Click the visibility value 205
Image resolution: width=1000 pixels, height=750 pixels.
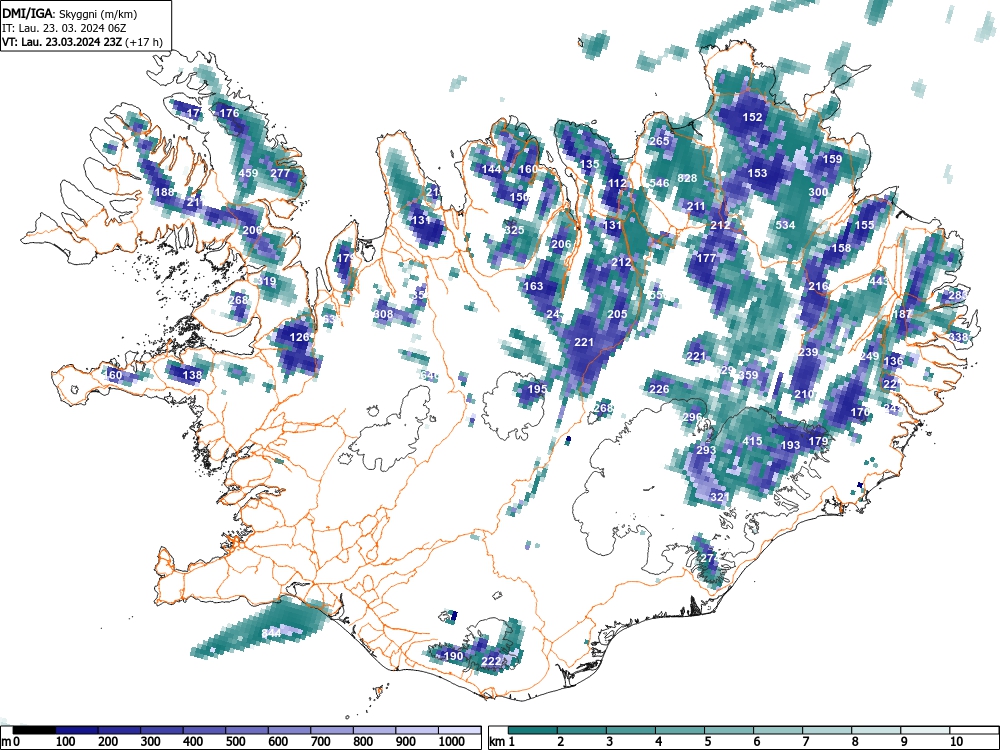(617, 314)
